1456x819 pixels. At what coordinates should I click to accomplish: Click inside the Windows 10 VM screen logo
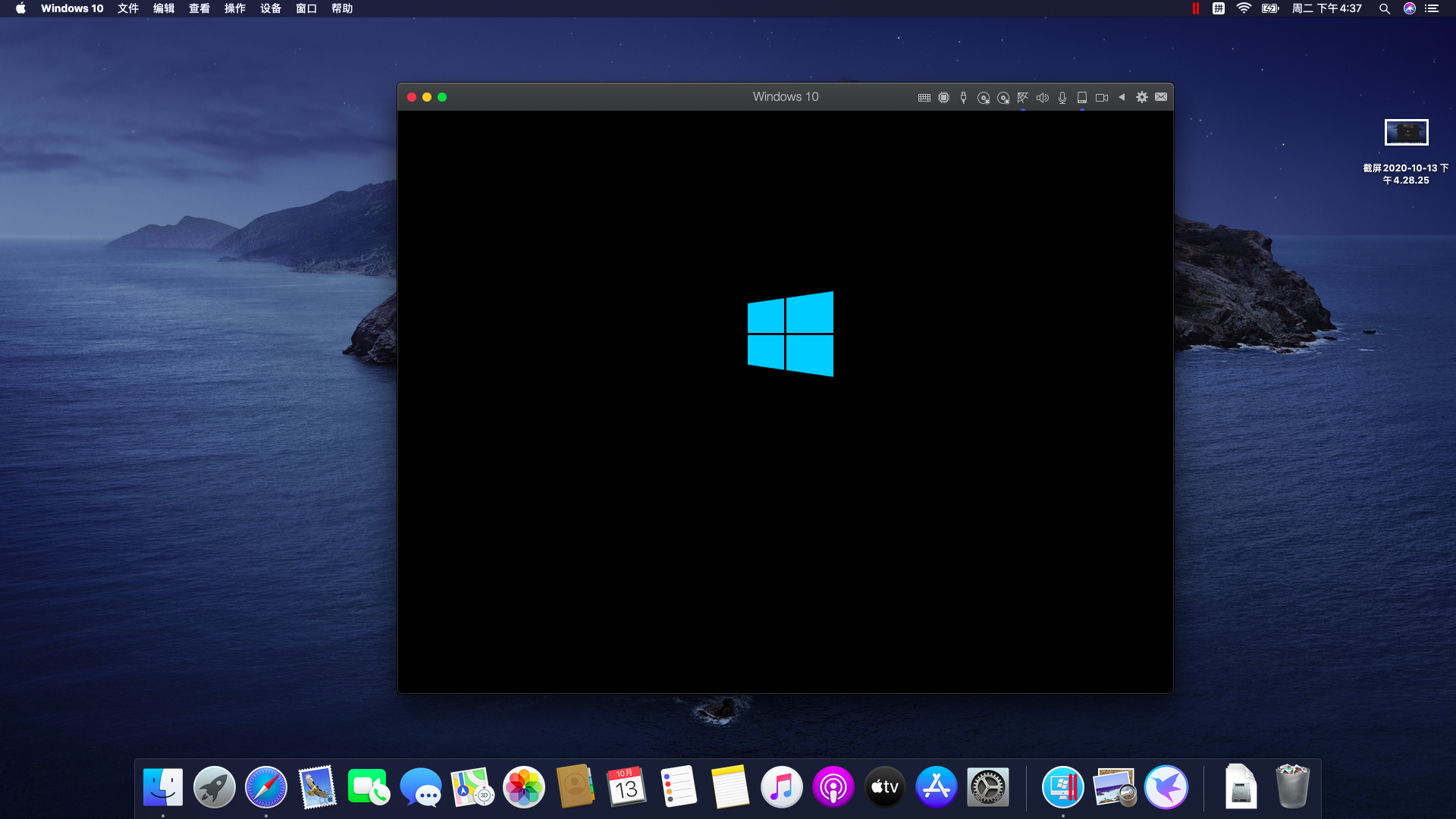click(790, 334)
